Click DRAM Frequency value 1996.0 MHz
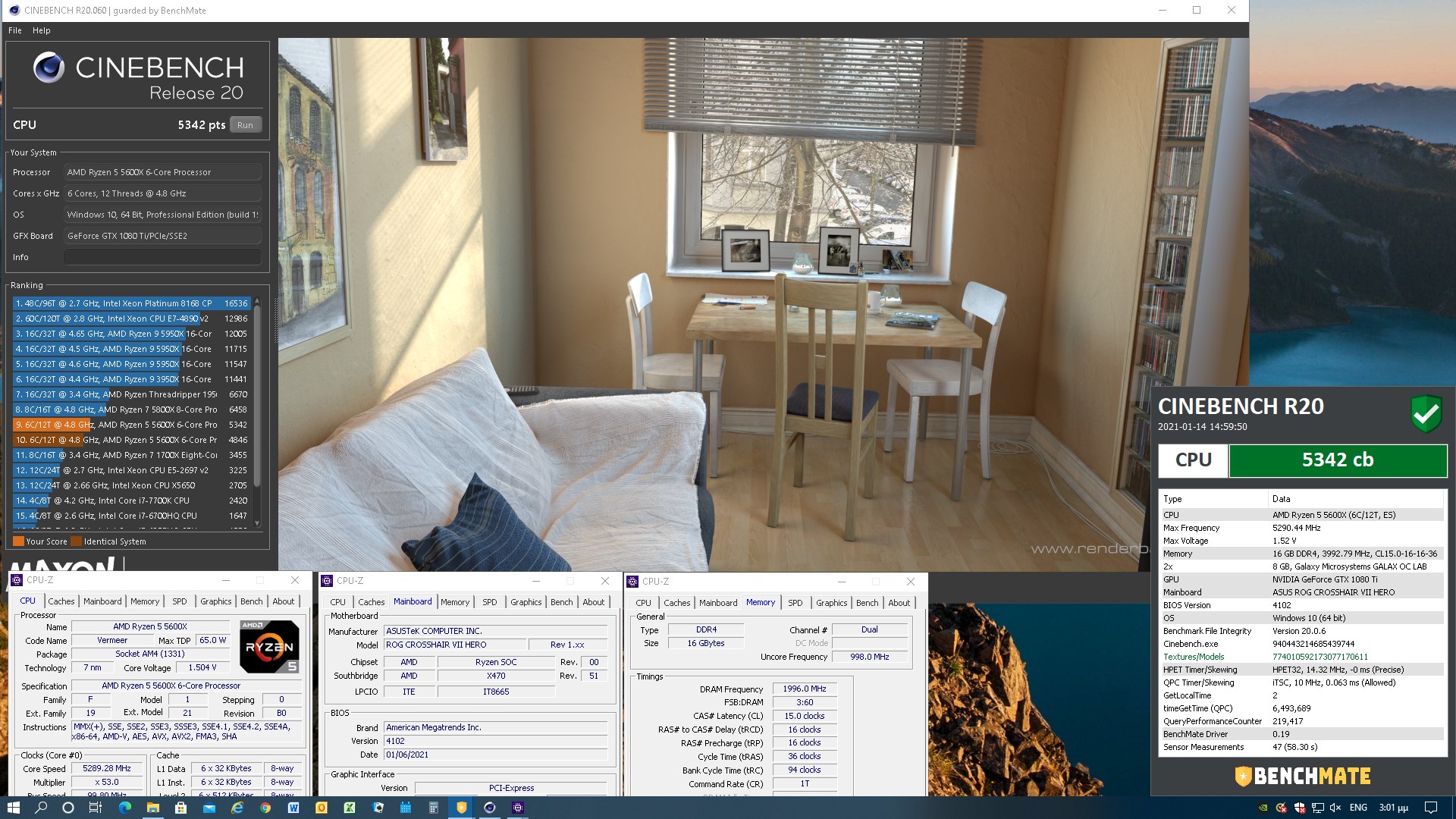The height and width of the screenshot is (819, 1456). click(x=805, y=689)
